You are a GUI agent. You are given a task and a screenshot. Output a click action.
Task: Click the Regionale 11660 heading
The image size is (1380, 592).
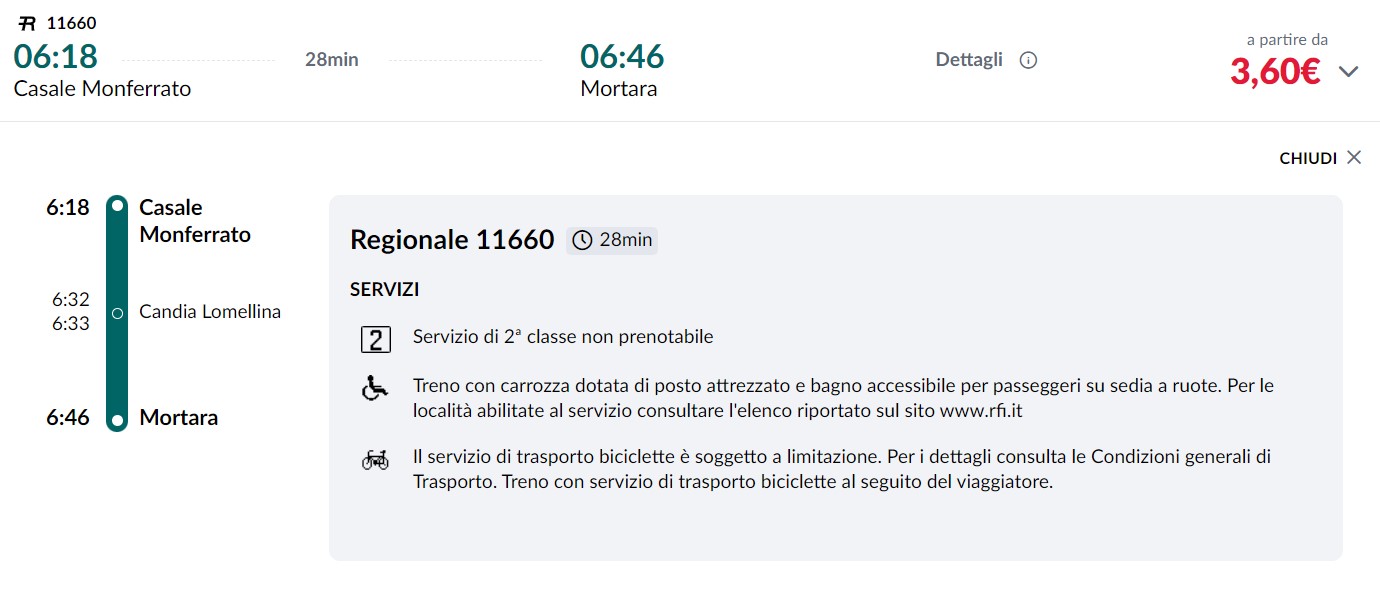click(452, 240)
